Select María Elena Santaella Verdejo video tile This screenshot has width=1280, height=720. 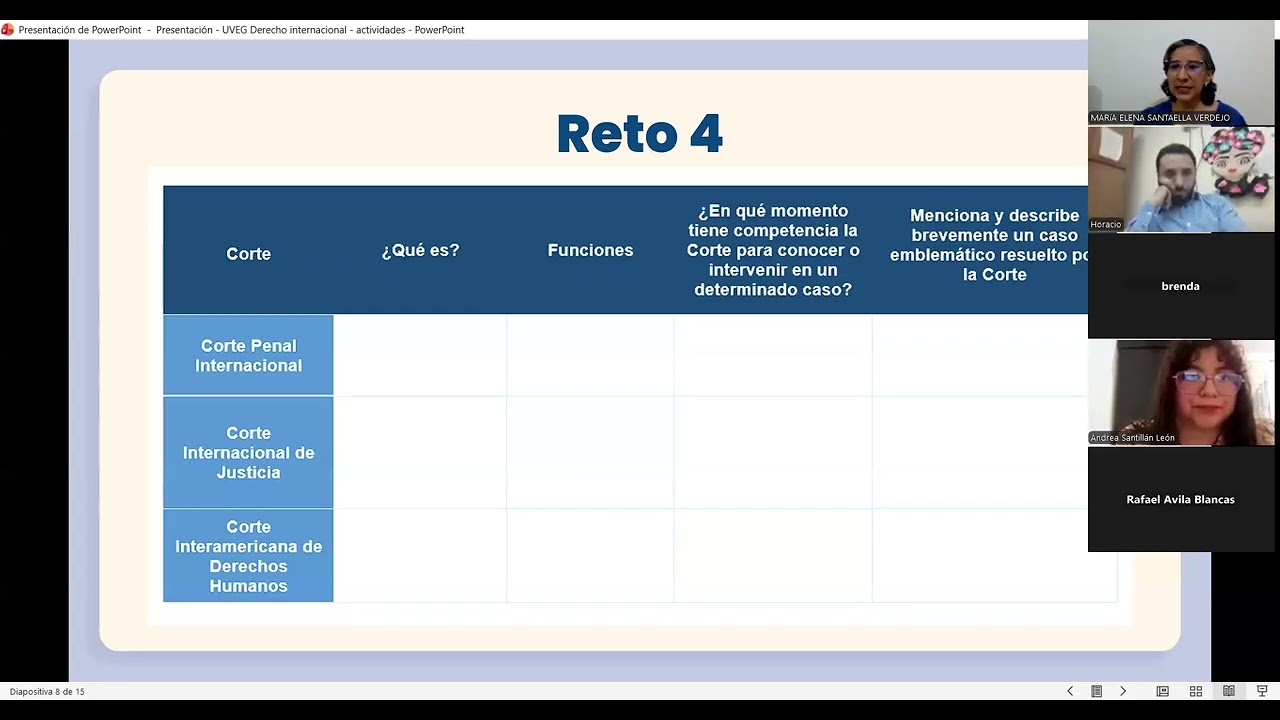1181,72
